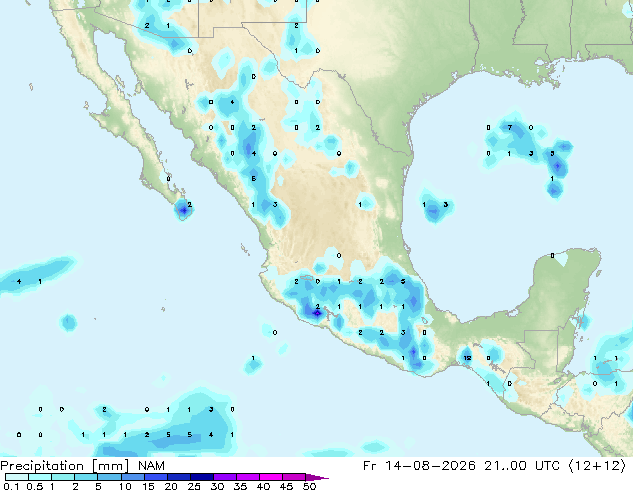
Task: Click the '50' legend scale label
Action: coord(310,486)
